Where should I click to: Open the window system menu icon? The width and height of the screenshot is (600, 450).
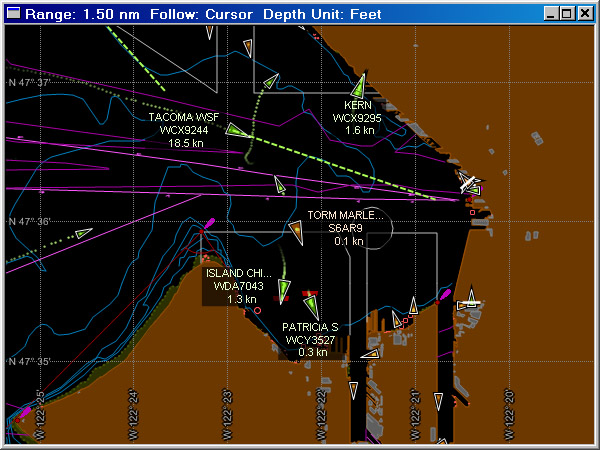point(14,14)
